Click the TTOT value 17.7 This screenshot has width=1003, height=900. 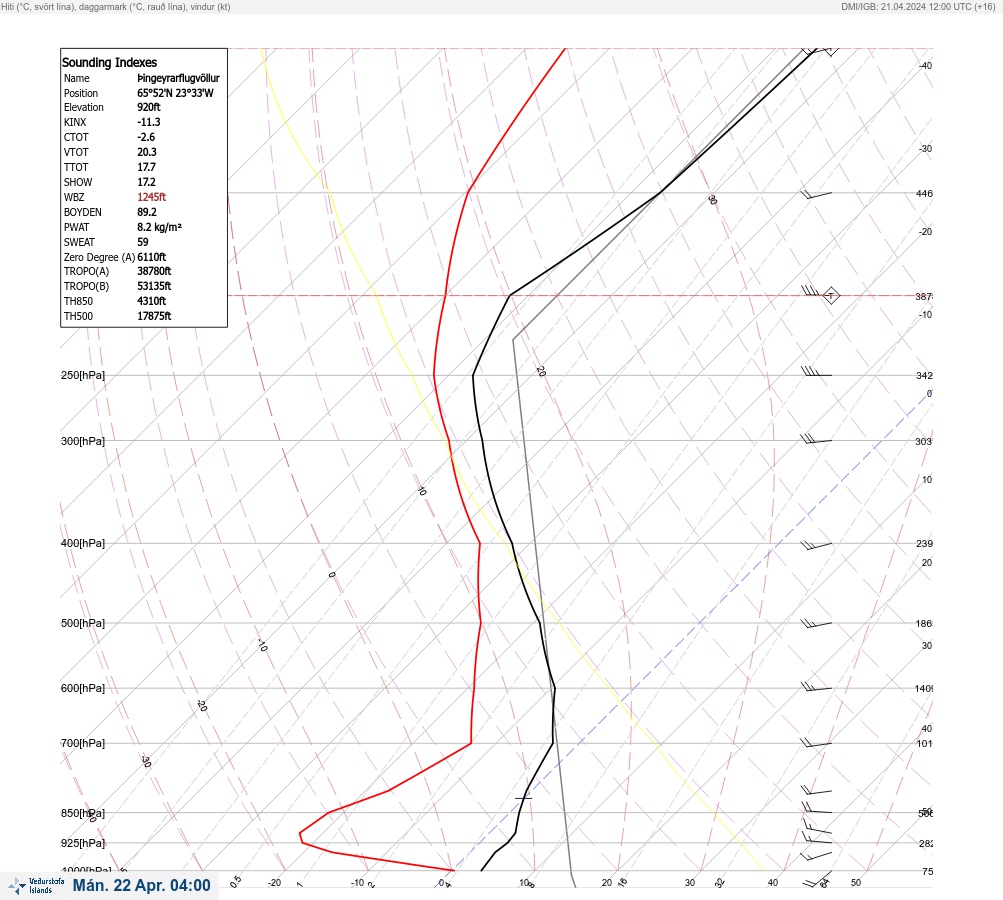click(x=146, y=167)
